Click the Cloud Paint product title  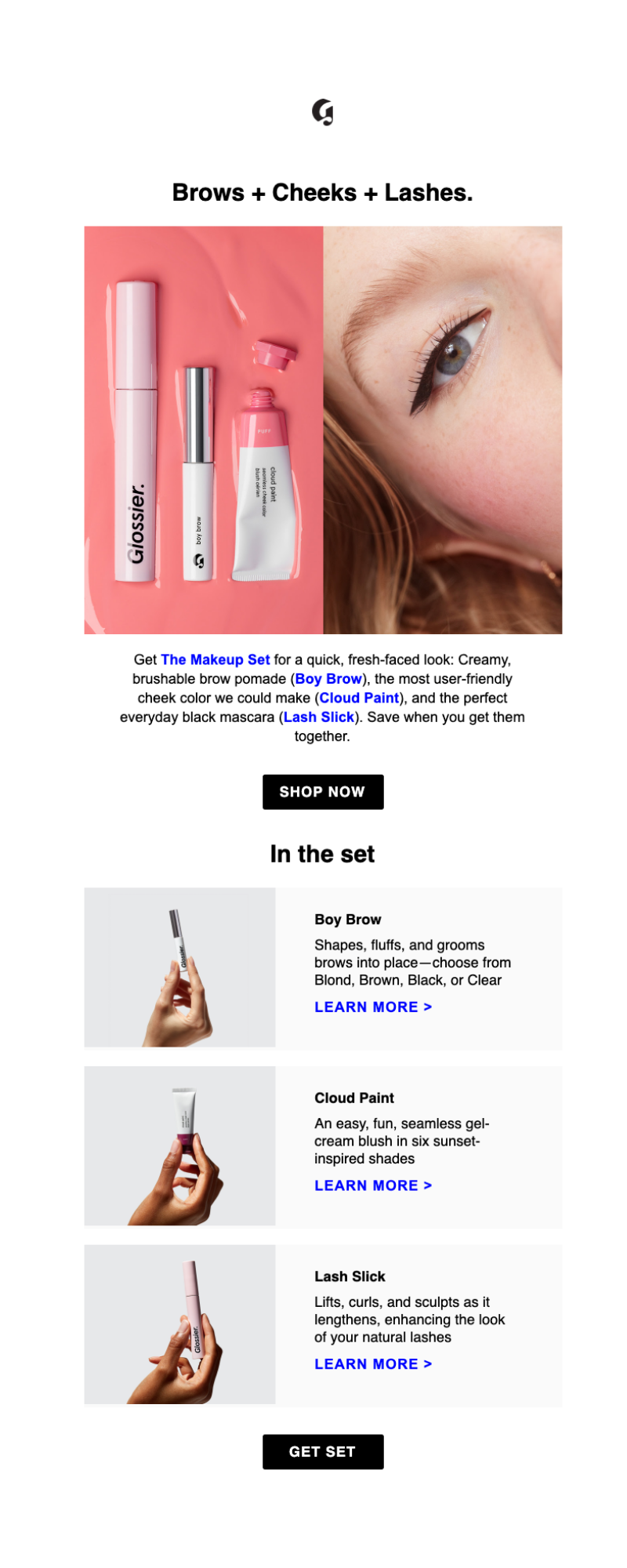tap(354, 1098)
